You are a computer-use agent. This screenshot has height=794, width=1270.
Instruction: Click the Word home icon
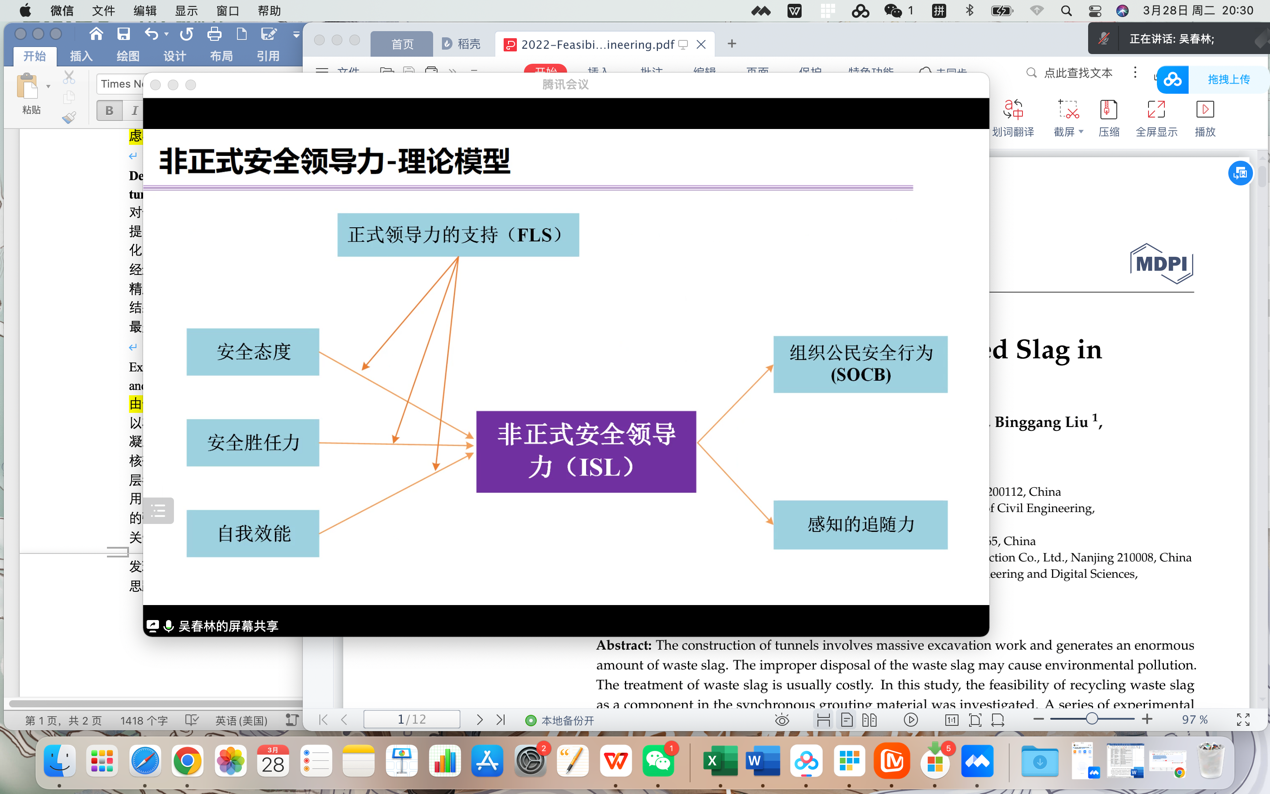click(96, 34)
